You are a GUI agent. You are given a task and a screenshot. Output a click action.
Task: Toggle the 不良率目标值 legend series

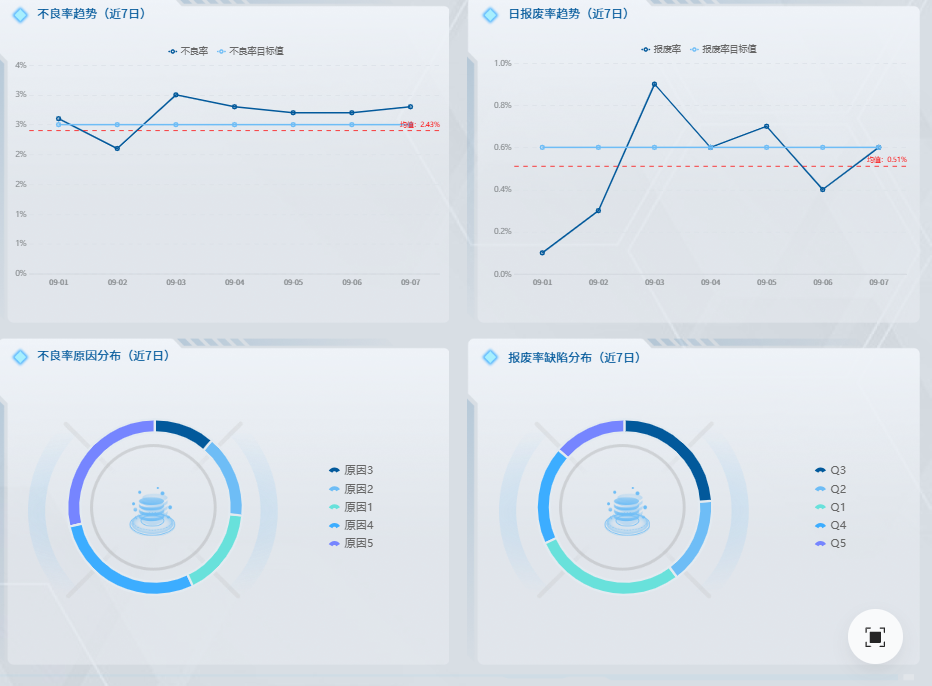pos(251,51)
